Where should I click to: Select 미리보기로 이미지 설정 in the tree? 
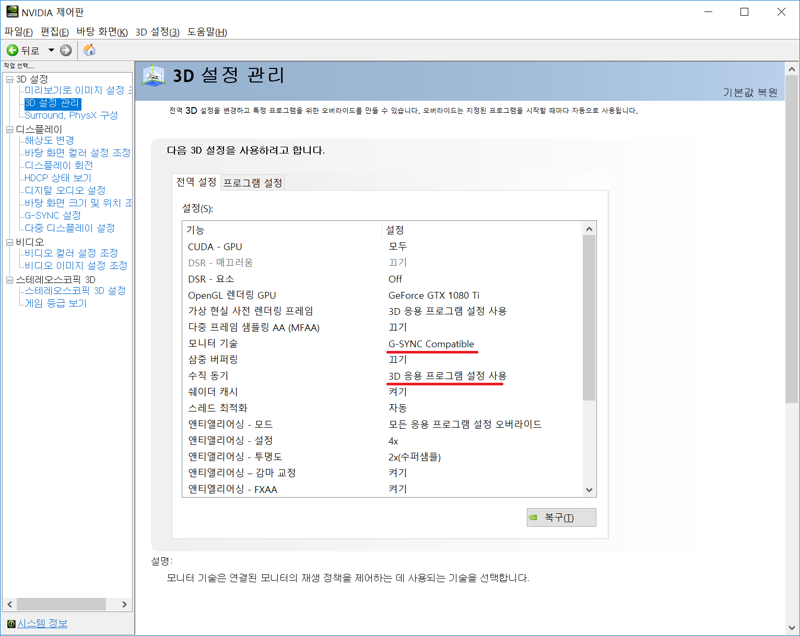78,90
